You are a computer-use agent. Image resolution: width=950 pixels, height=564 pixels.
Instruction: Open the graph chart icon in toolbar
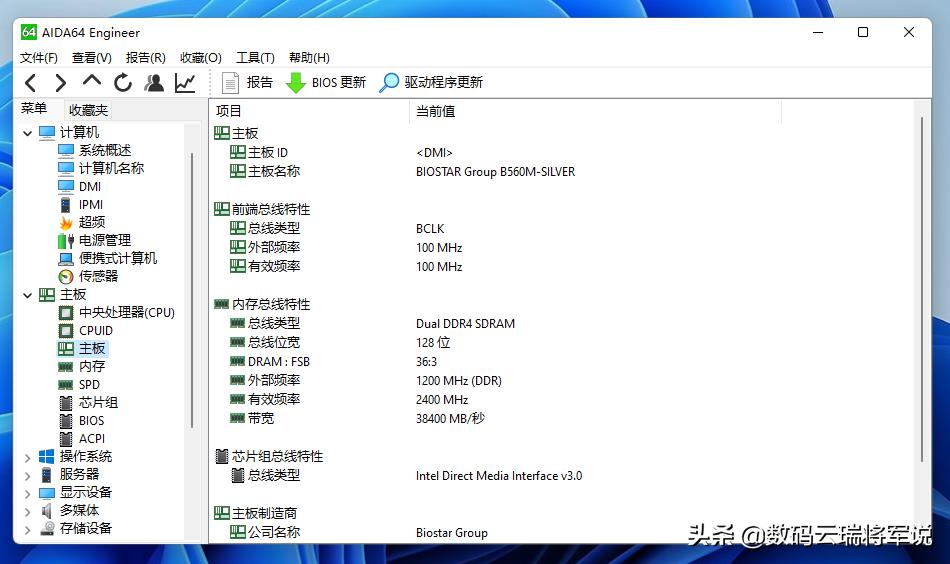[185, 82]
